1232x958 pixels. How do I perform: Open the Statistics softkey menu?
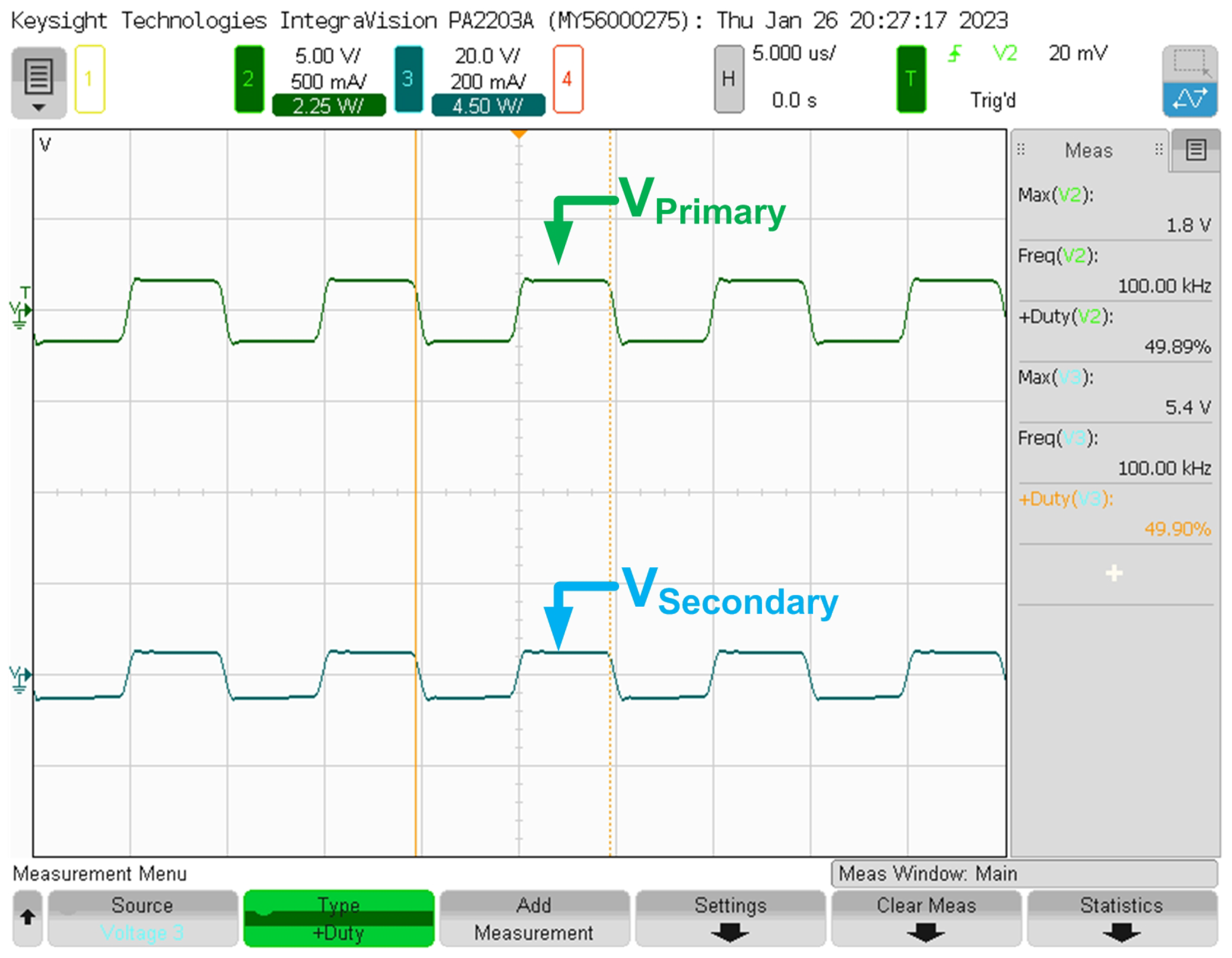point(1122,918)
